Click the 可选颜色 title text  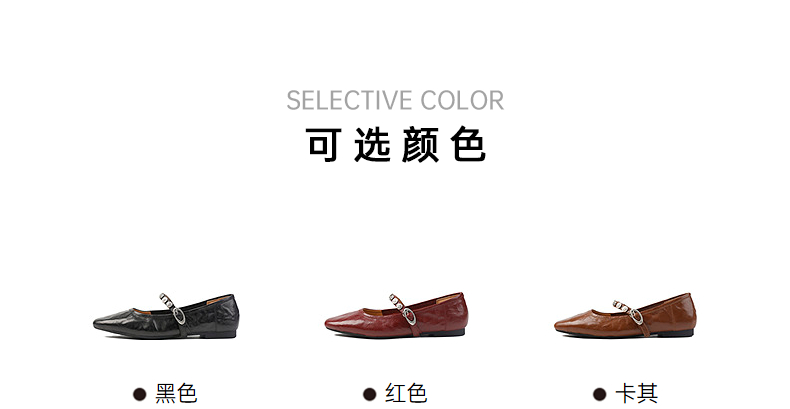pos(396,145)
